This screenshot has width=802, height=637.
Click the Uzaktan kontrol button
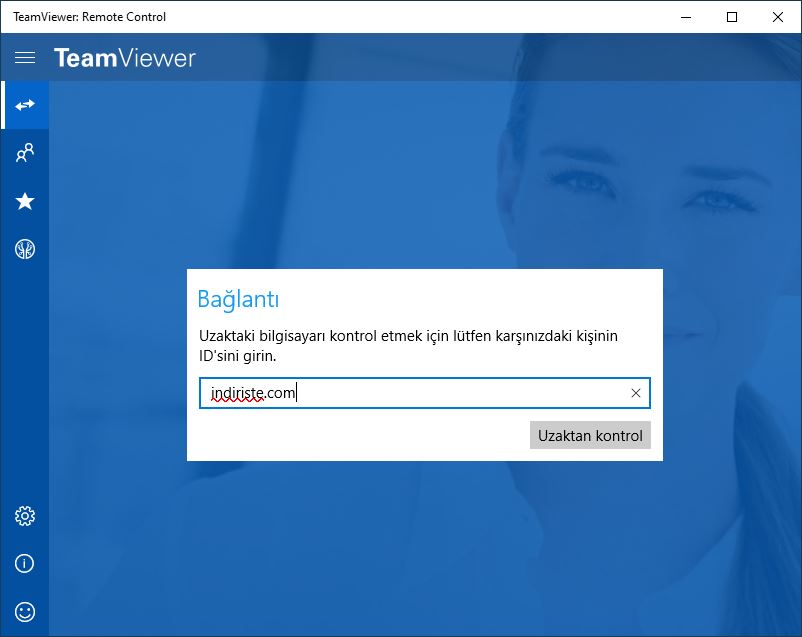590,435
